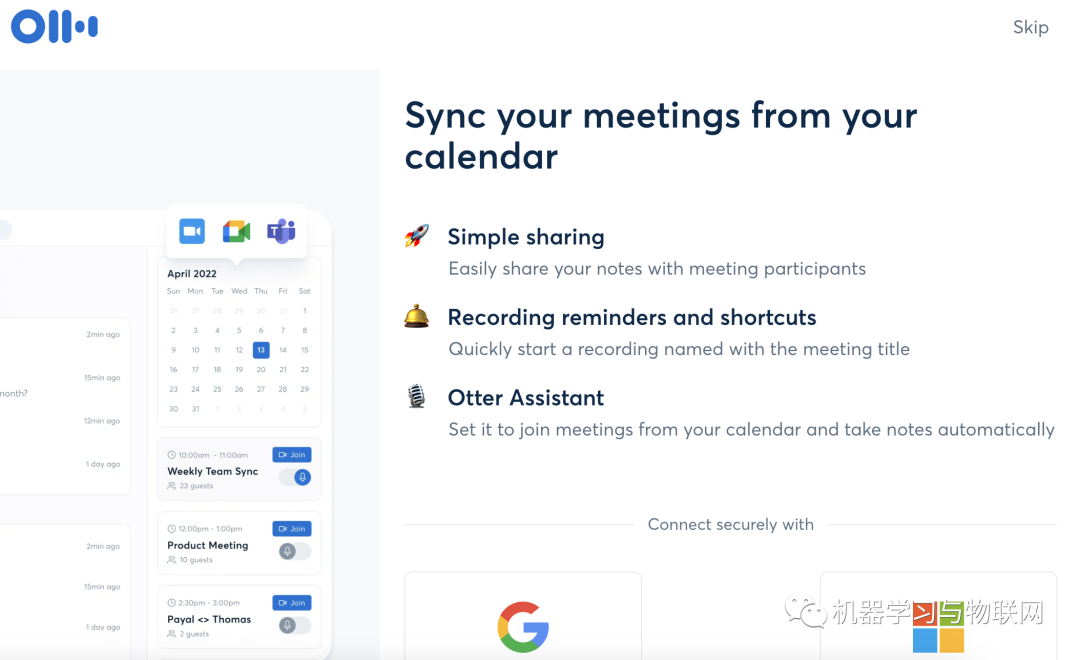Join the Product Meeting
This screenshot has height=660, width=1080.
[x=292, y=528]
